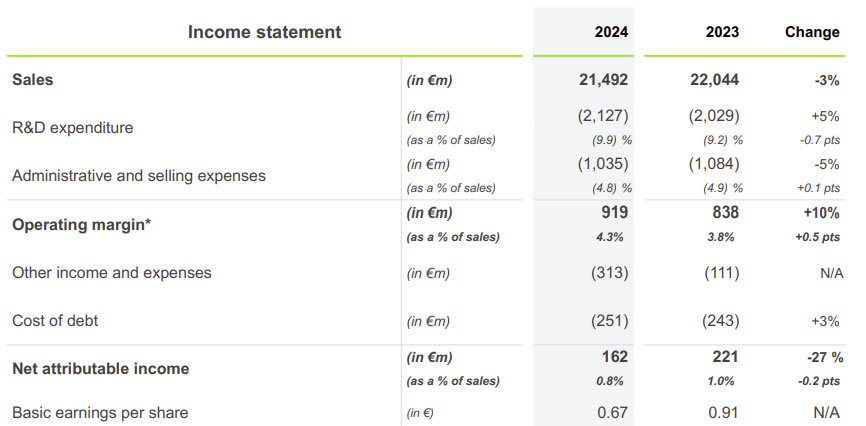This screenshot has height=426, width=866.
Task: Click the Basic earnings per share label
Action: (100, 412)
